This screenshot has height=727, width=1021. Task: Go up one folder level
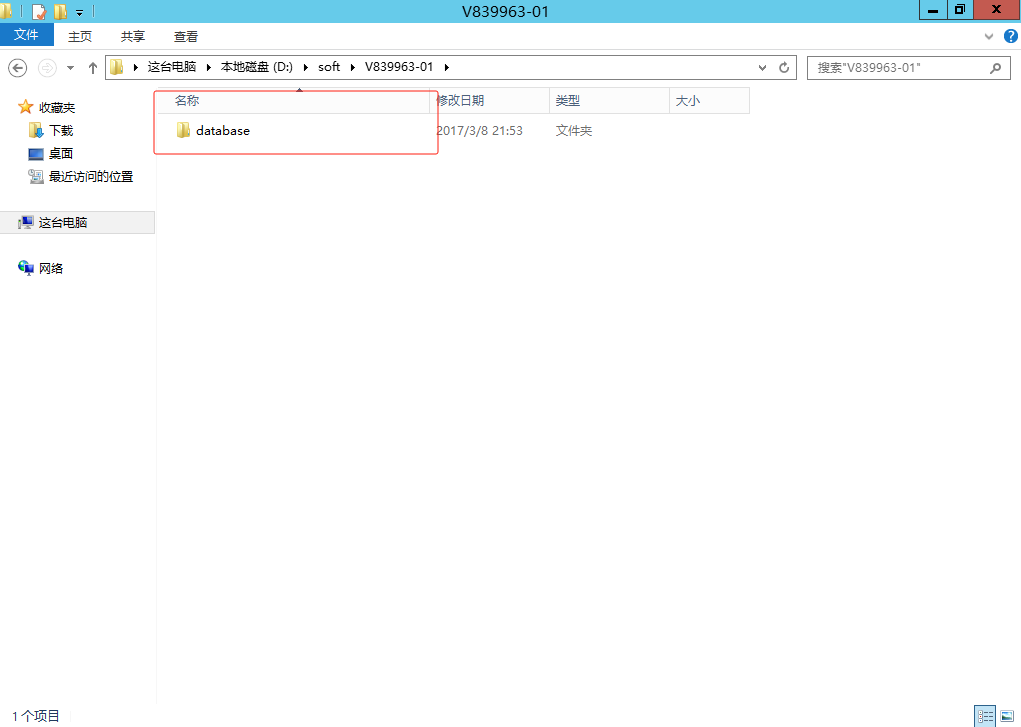pyautogui.click(x=92, y=68)
